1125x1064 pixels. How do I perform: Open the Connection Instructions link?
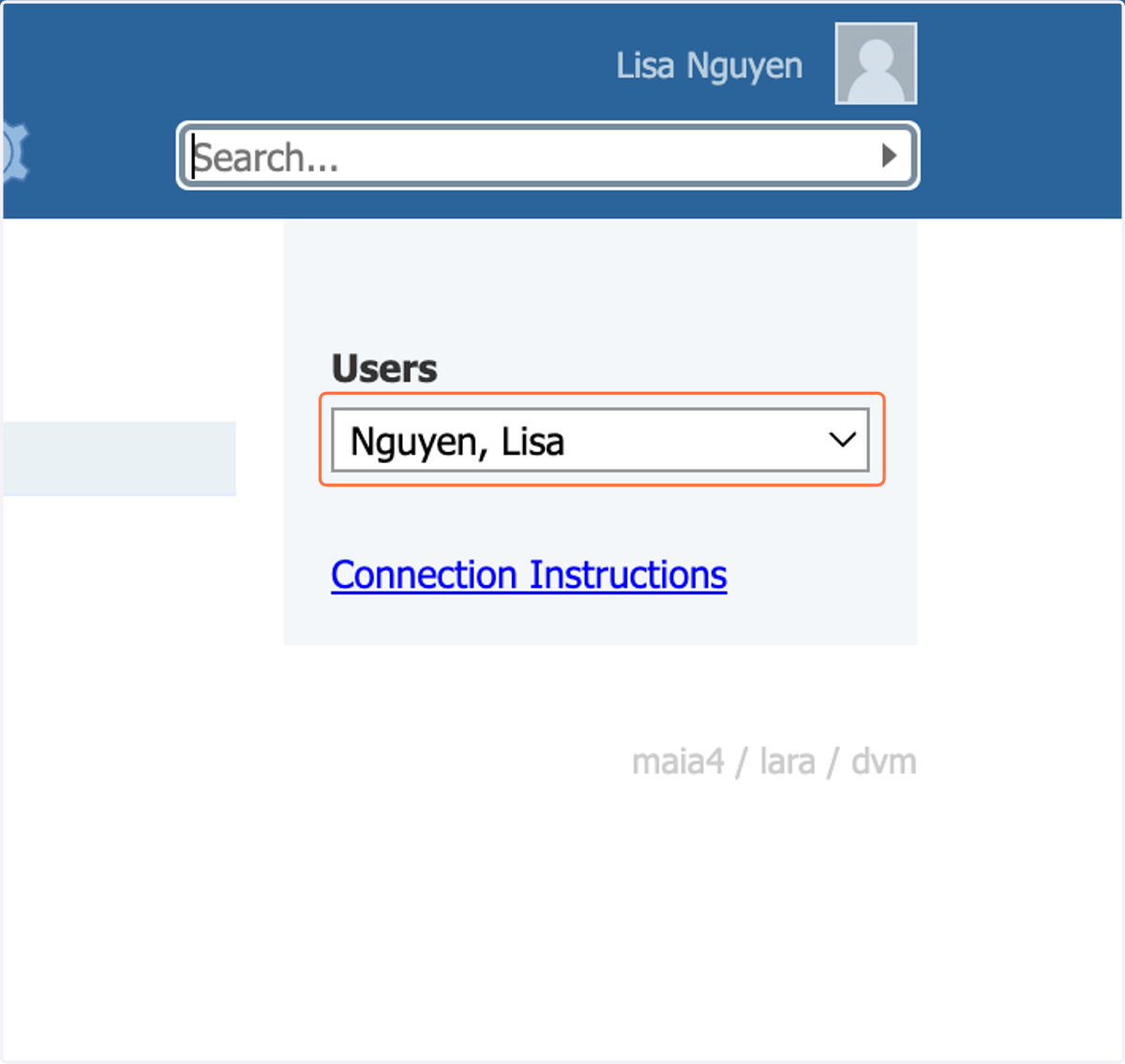(529, 575)
